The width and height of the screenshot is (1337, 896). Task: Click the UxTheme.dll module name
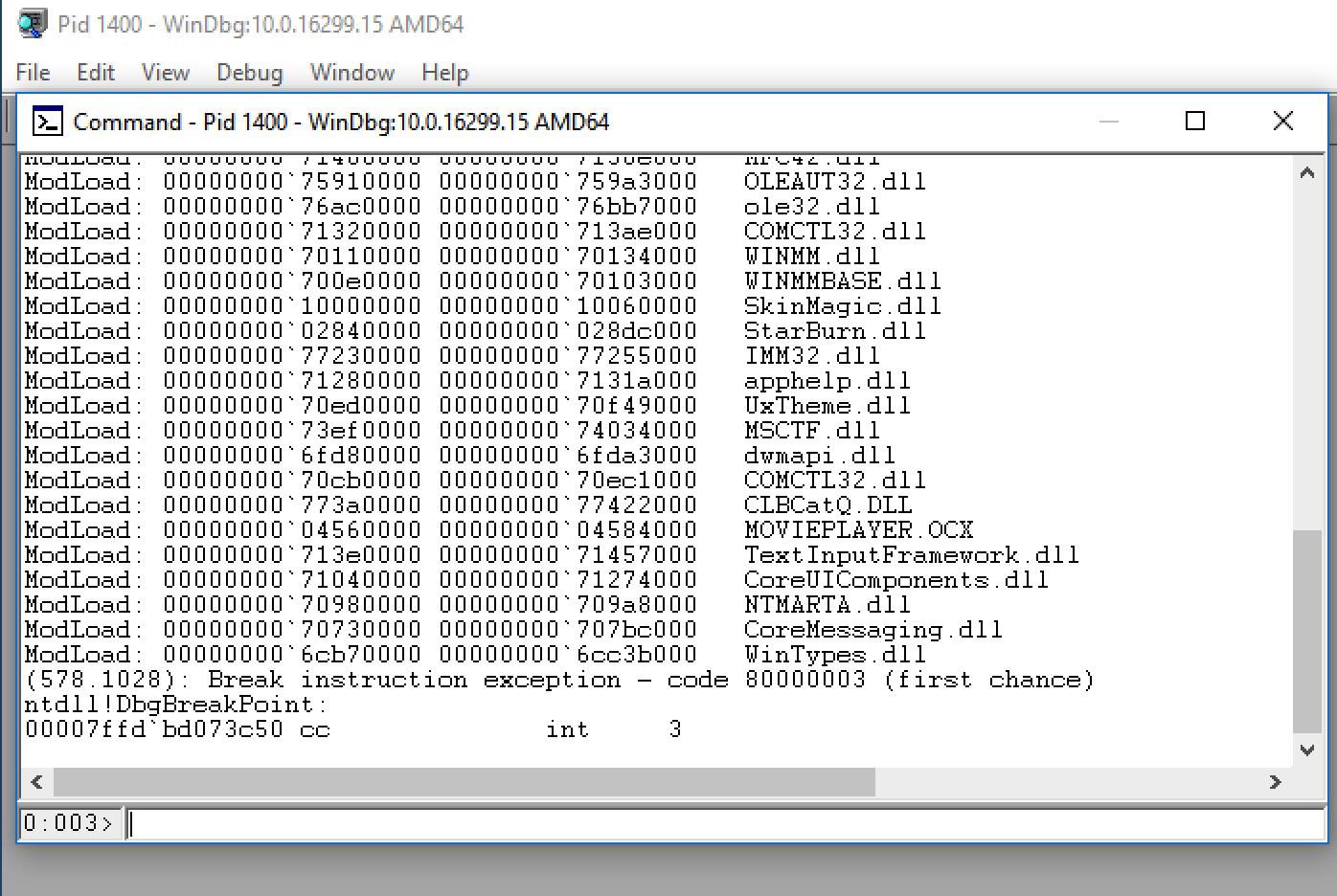coord(827,406)
